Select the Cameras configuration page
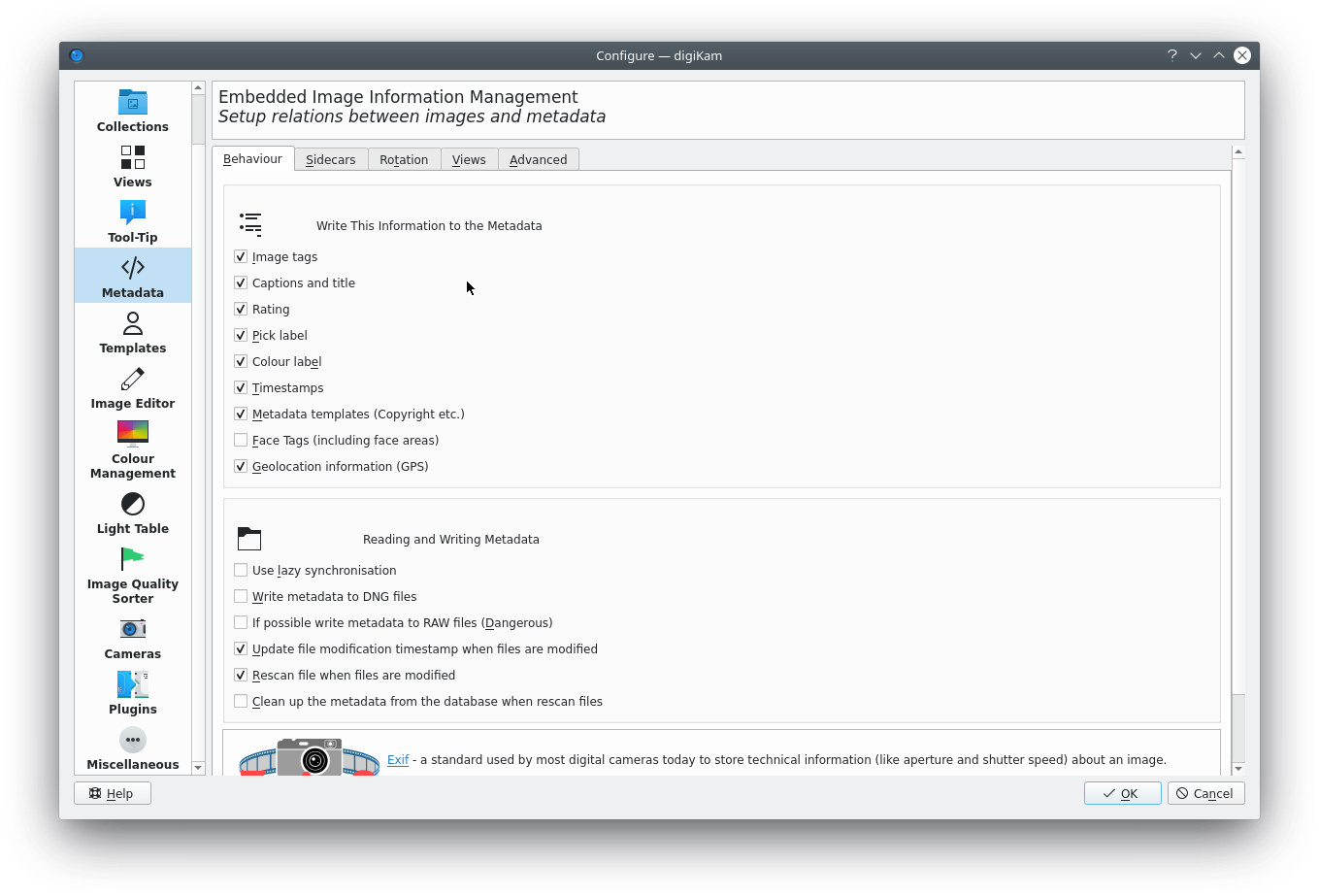This screenshot has width=1319, height=896. [133, 638]
